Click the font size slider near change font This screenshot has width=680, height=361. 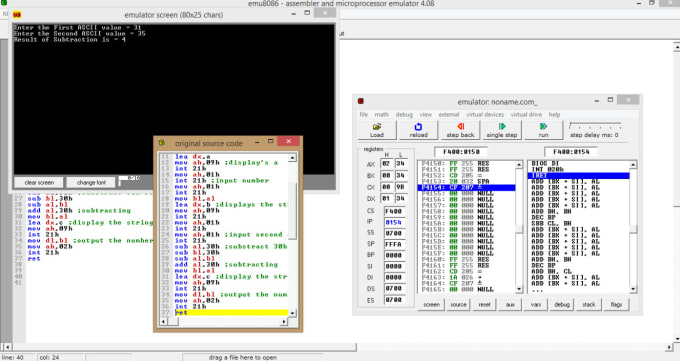[x=129, y=180]
